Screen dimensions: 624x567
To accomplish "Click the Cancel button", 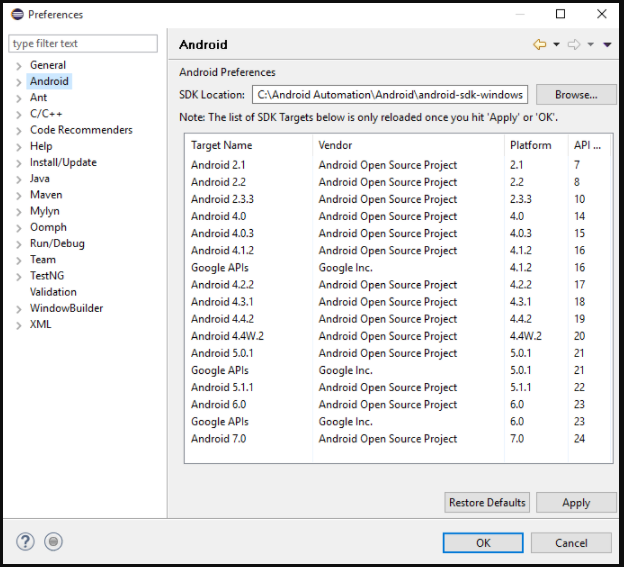I will [571, 543].
